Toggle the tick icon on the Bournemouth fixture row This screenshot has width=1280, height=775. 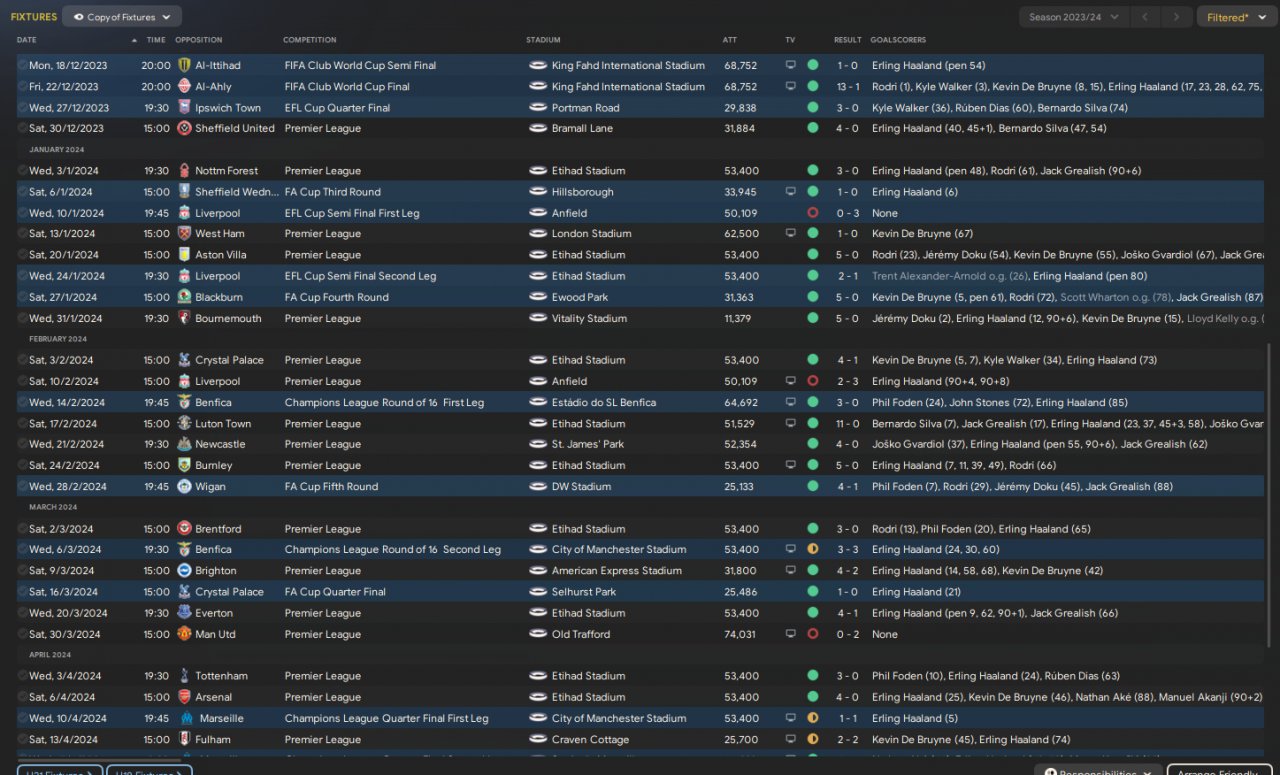pyautogui.click(x=22, y=319)
